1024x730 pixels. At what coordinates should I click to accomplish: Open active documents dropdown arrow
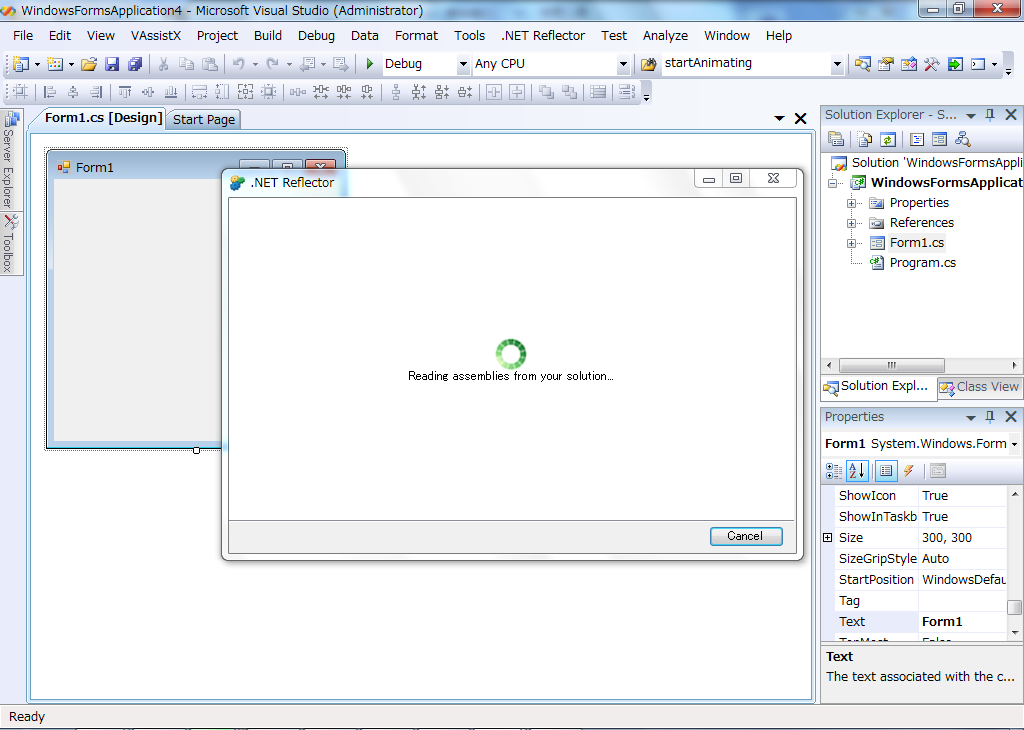[779, 118]
